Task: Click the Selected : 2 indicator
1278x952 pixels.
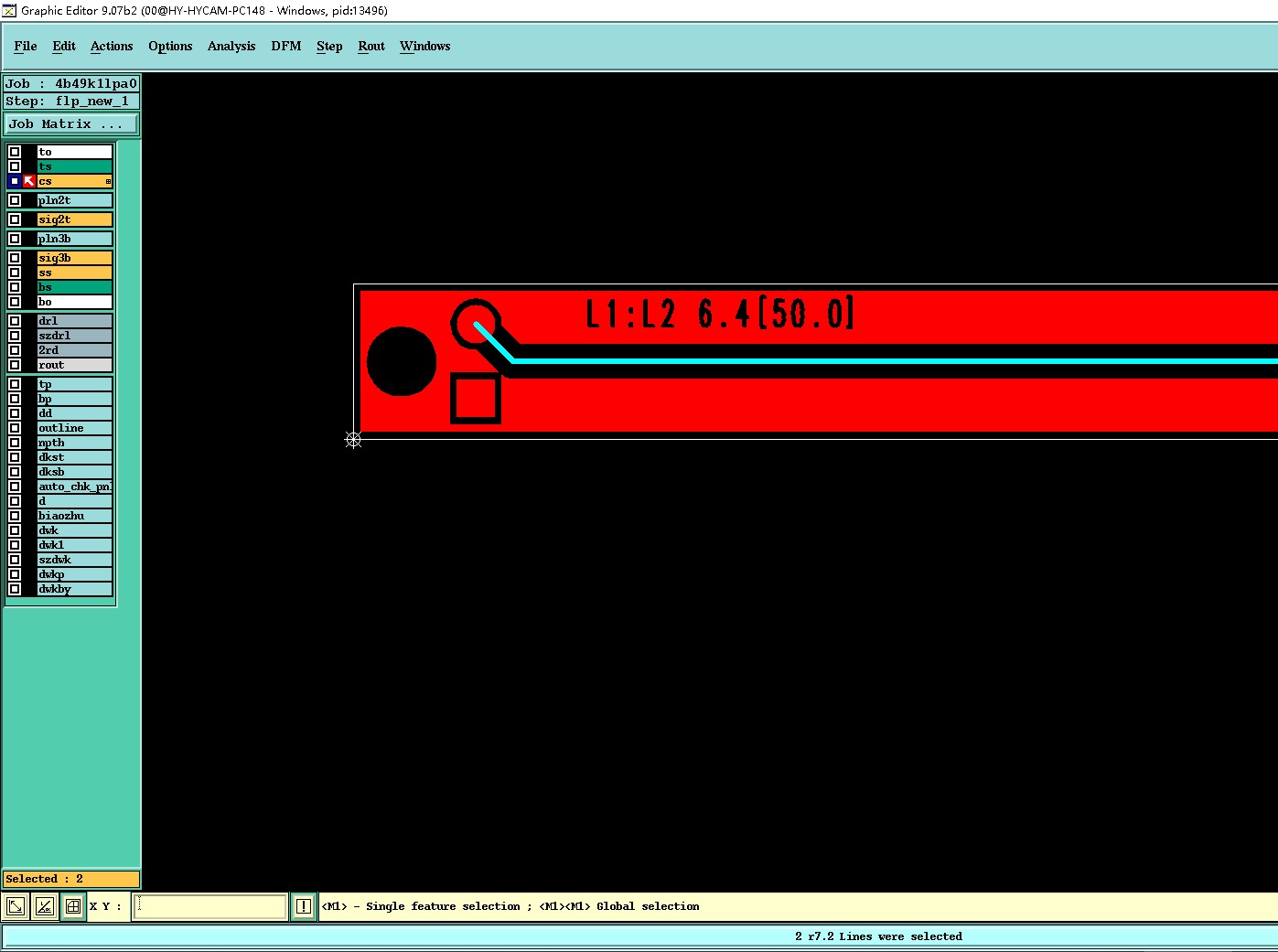Action: [x=71, y=879]
